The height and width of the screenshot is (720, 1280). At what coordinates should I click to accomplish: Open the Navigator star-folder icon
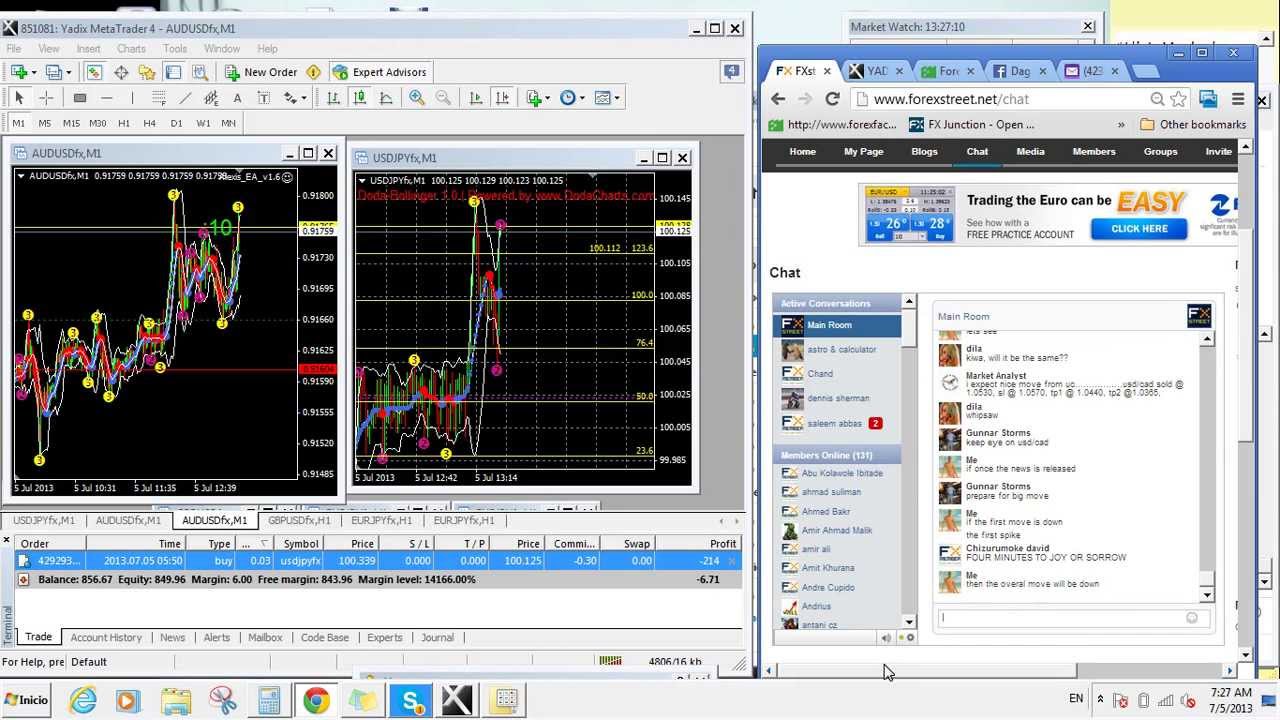147,72
